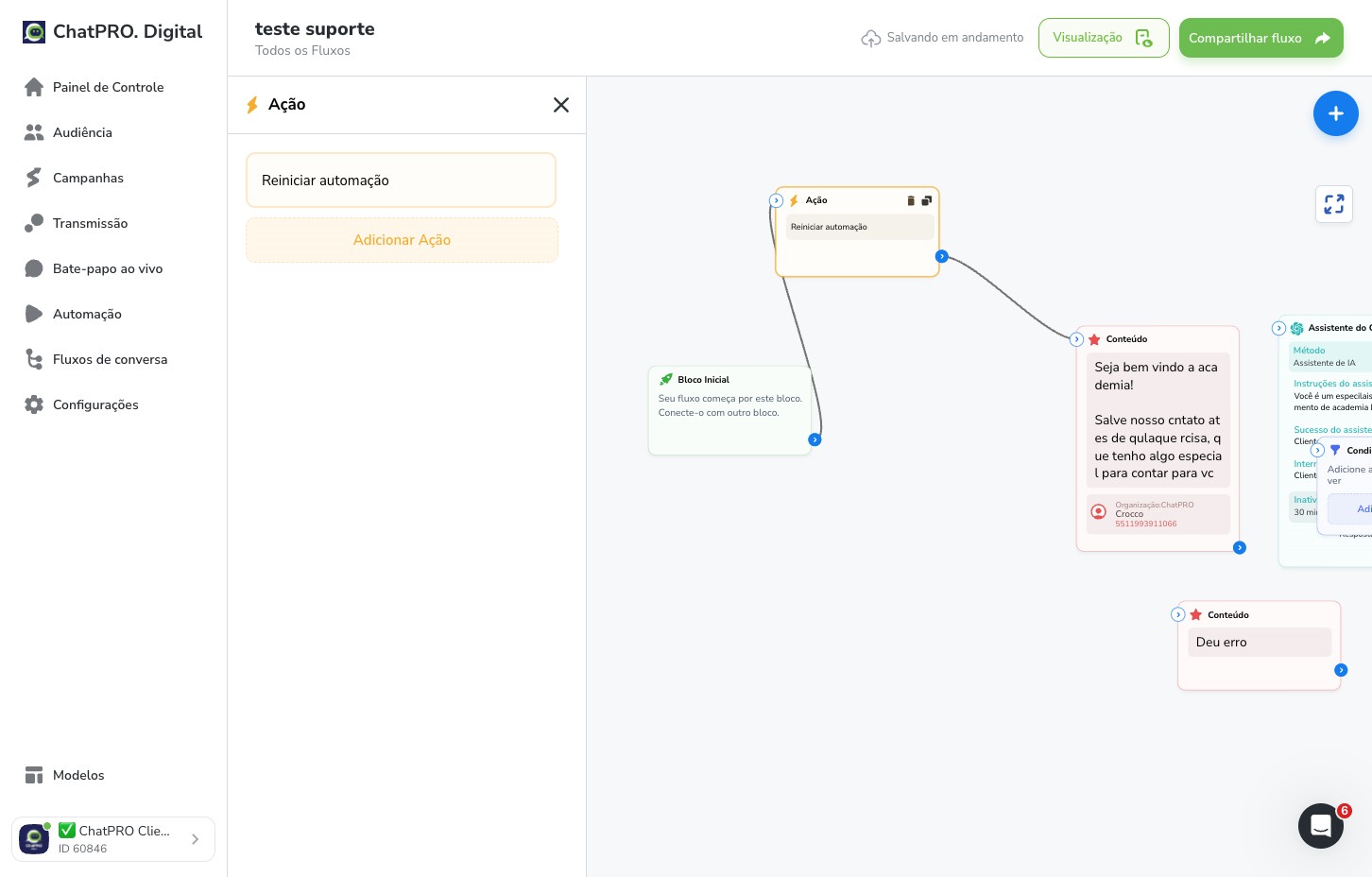Viewport: 1372px width, 877px height.
Task: Close the Ação side panel
Action: [561, 105]
